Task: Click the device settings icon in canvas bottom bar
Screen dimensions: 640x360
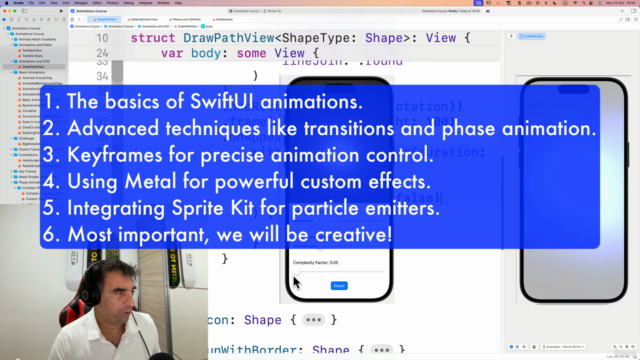Action: (x=534, y=347)
